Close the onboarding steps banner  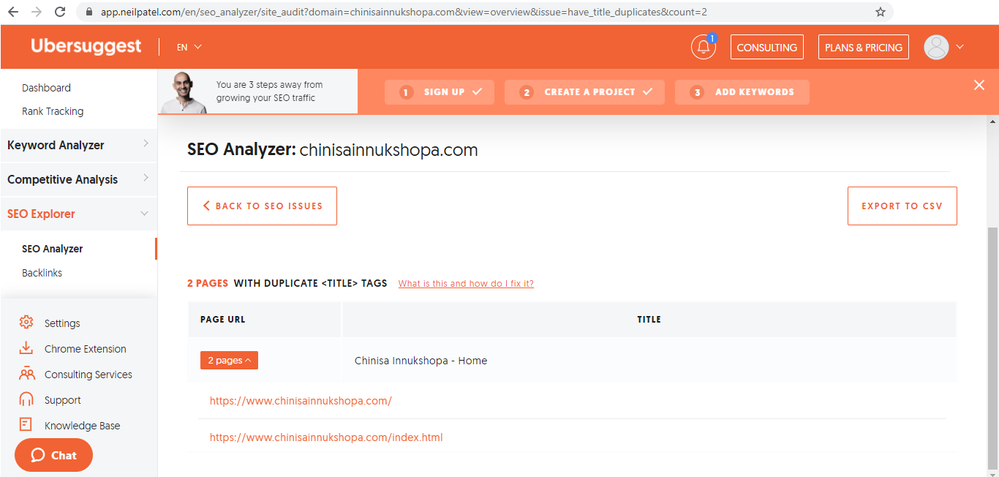click(x=979, y=85)
